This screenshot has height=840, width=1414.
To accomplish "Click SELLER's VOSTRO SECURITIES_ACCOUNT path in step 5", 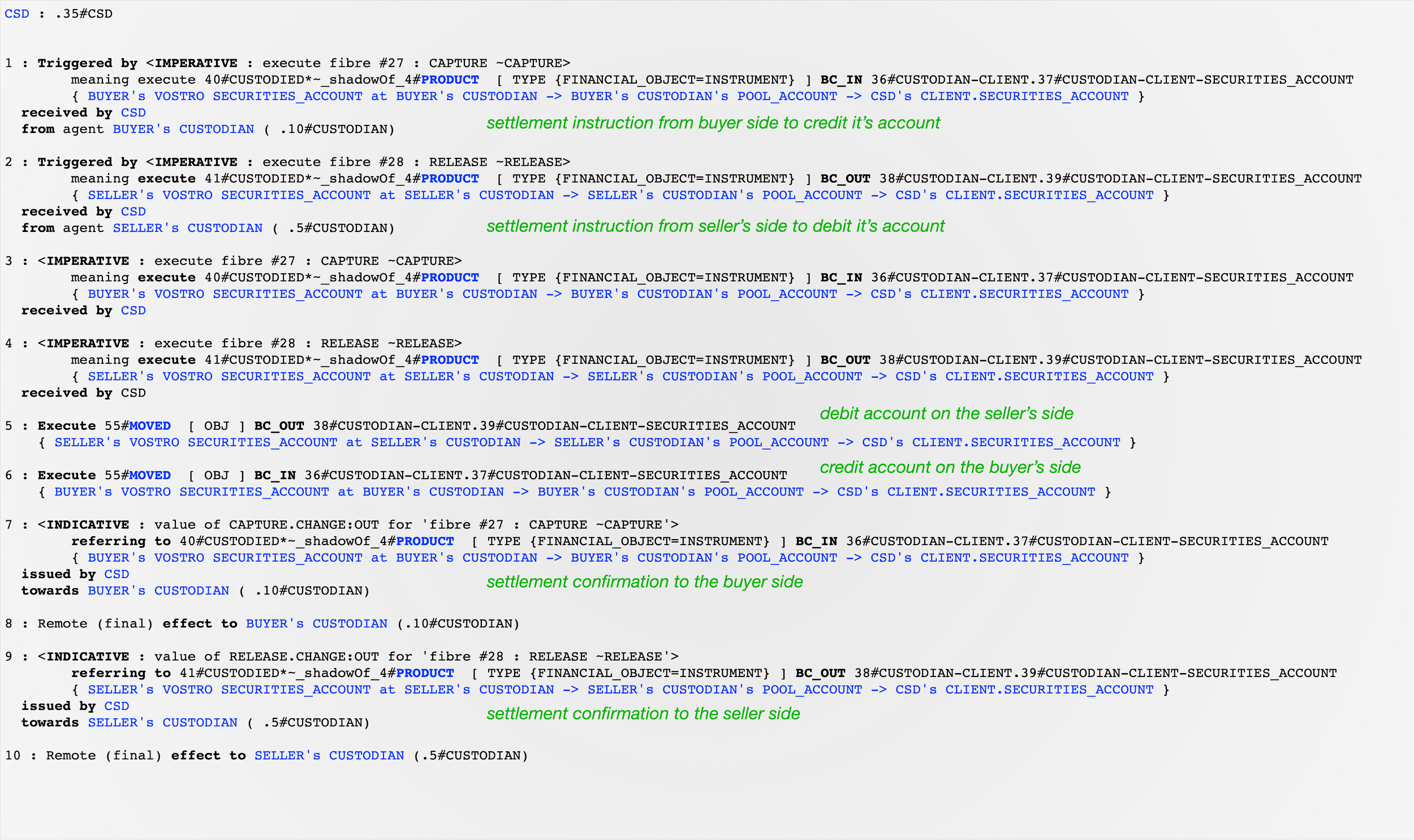I will 195,443.
